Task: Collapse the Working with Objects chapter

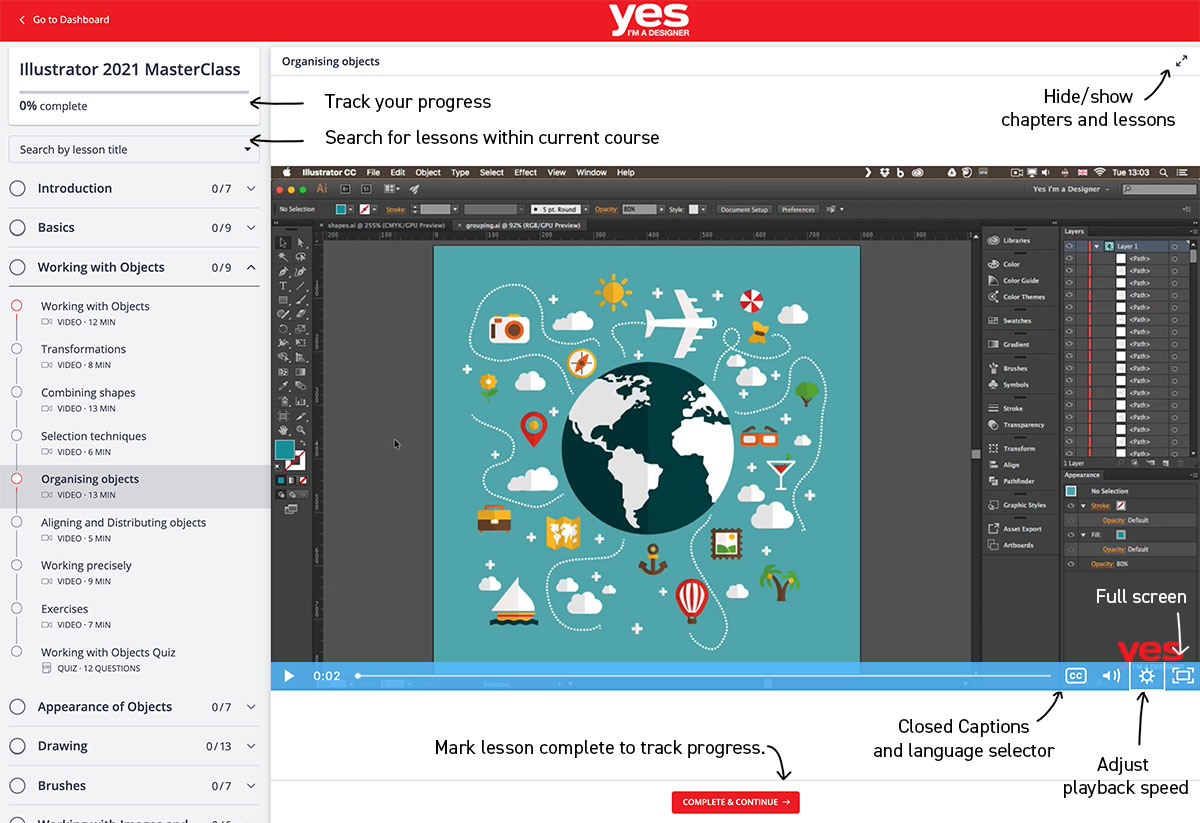Action: (251, 268)
